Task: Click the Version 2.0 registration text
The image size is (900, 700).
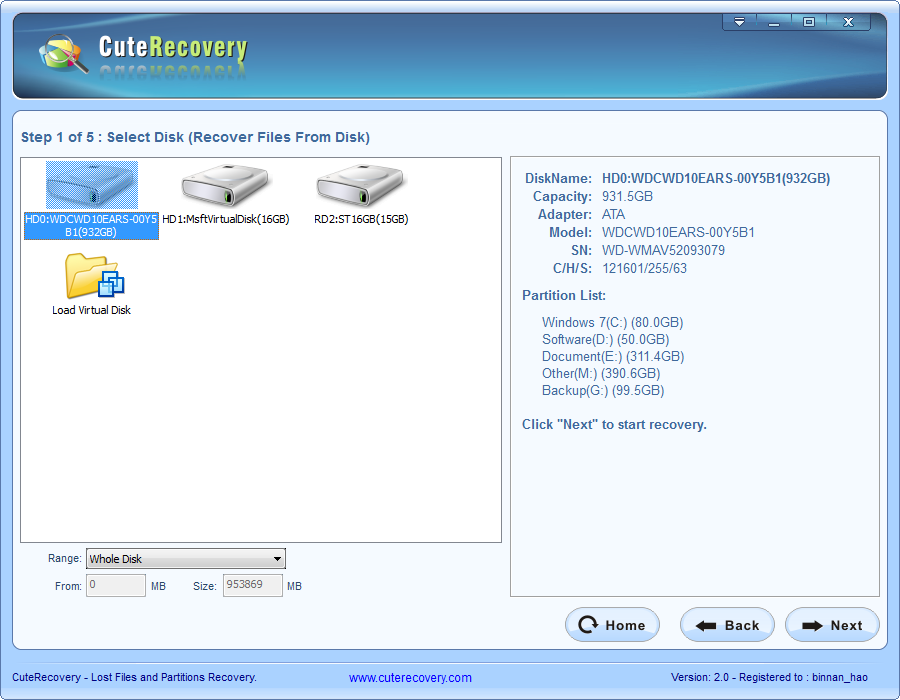Action: [x=769, y=677]
